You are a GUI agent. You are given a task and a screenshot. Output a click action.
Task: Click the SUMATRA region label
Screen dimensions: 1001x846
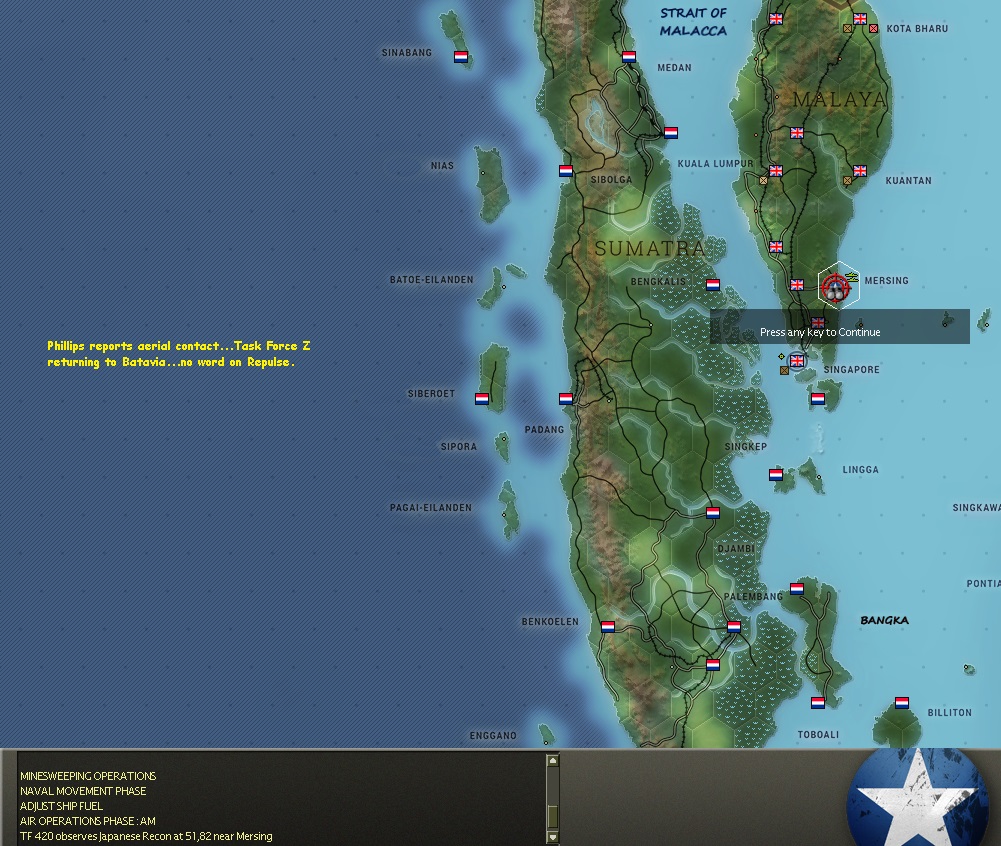(x=650, y=248)
